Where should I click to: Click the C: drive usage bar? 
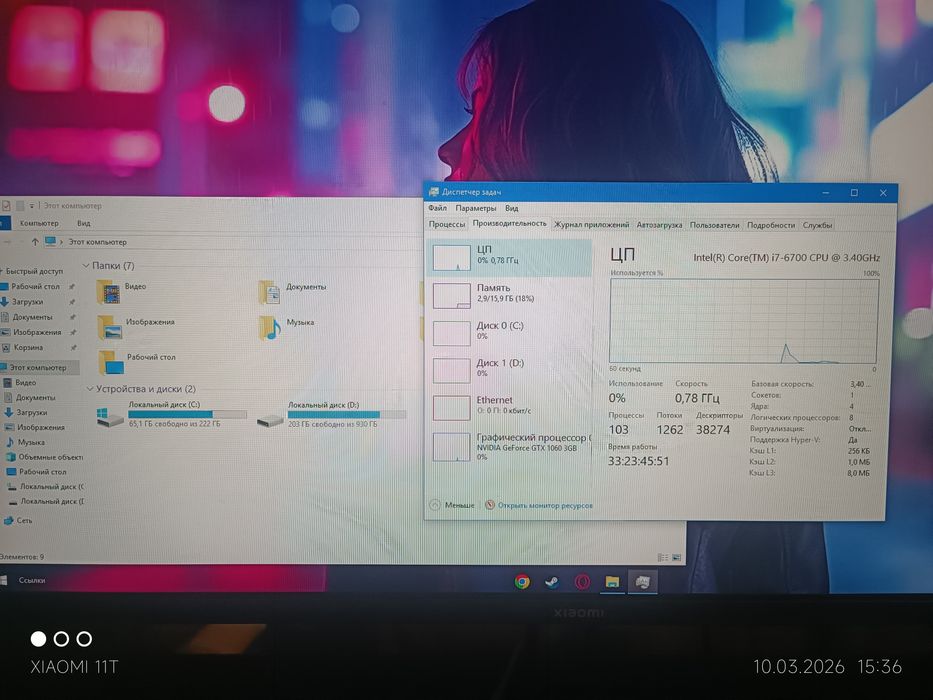click(187, 414)
